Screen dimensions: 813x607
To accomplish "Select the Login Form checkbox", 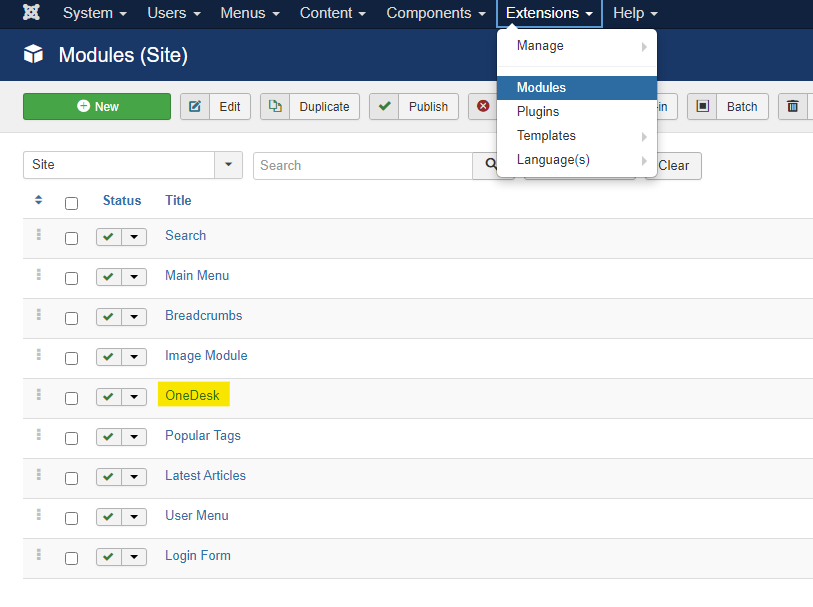I will pyautogui.click(x=71, y=558).
